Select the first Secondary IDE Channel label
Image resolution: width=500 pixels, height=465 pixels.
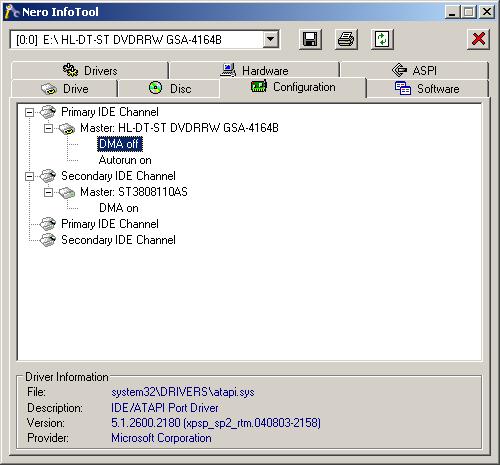(118, 176)
